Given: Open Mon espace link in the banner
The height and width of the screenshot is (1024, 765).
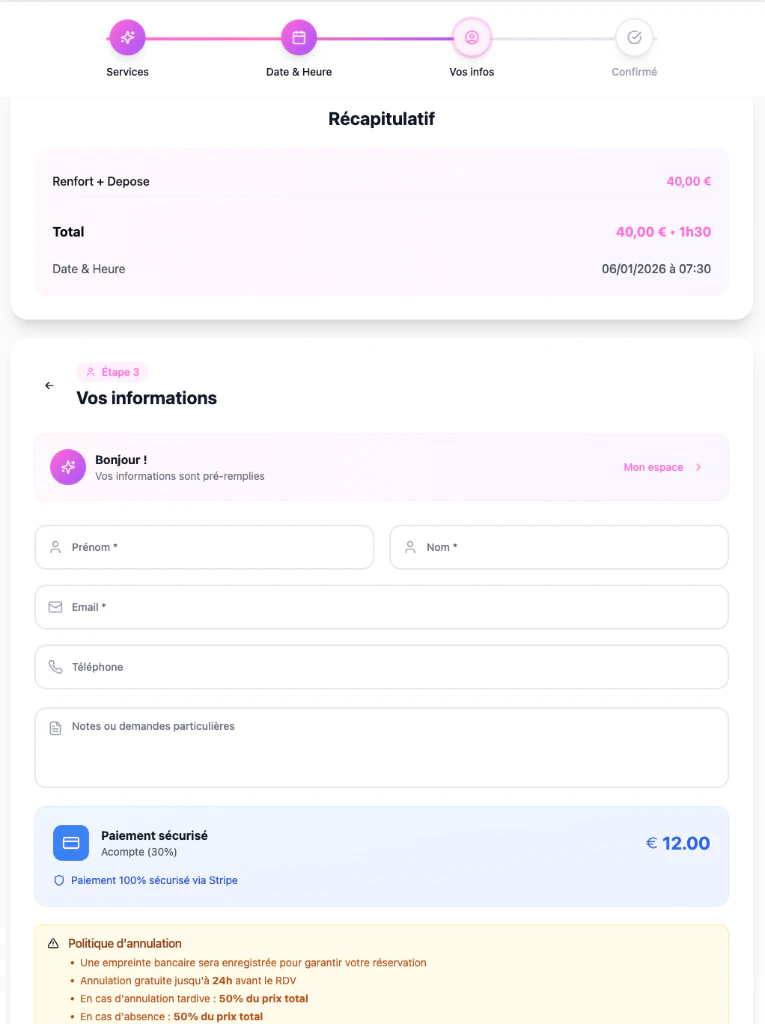Looking at the screenshot, I should tap(652, 467).
